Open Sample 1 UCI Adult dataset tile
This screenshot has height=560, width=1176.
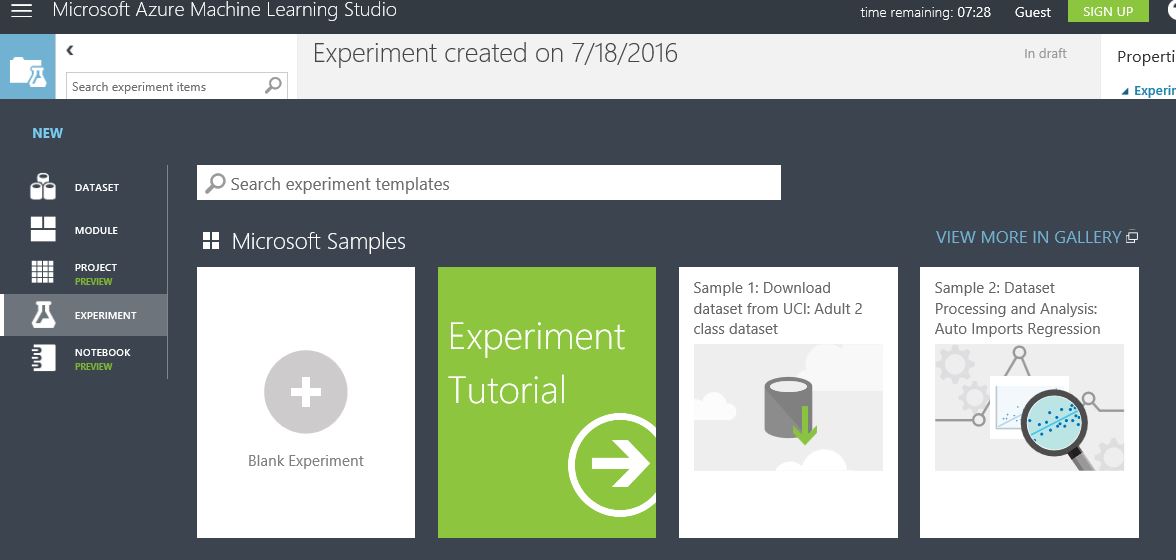pos(788,402)
